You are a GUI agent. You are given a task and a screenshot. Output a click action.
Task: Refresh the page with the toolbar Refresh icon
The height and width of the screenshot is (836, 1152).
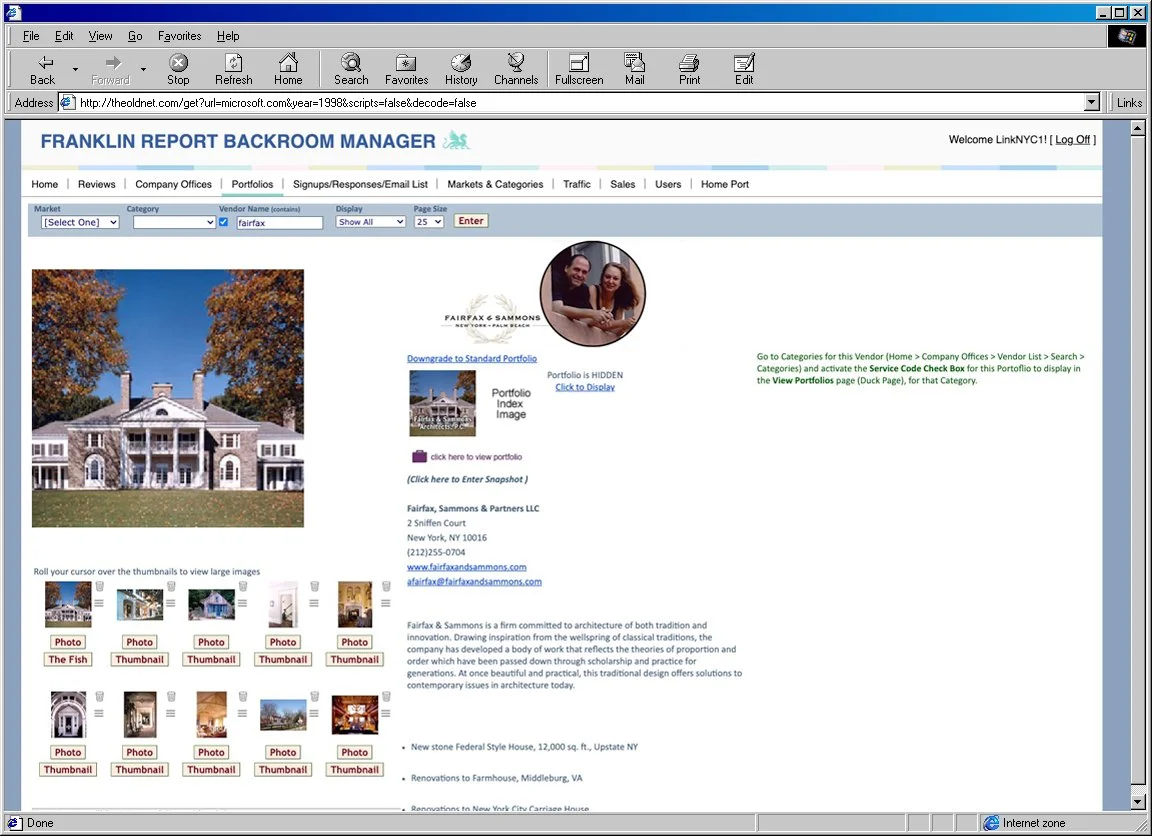click(x=234, y=70)
